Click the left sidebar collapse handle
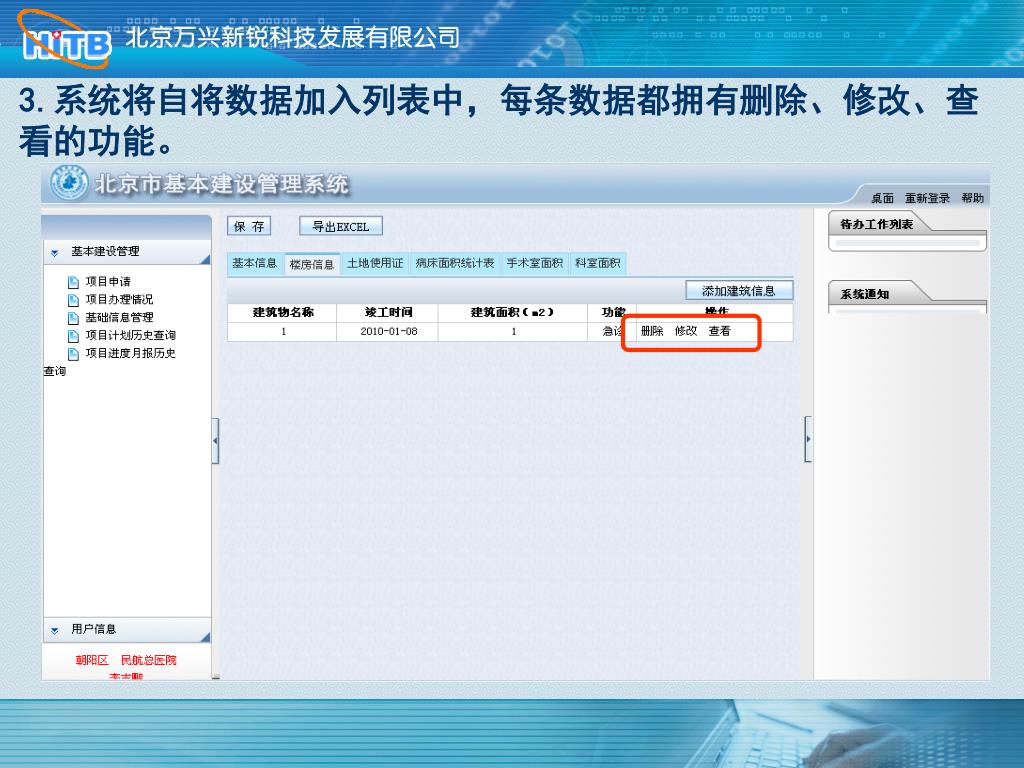The height and width of the screenshot is (768, 1024). (216, 441)
